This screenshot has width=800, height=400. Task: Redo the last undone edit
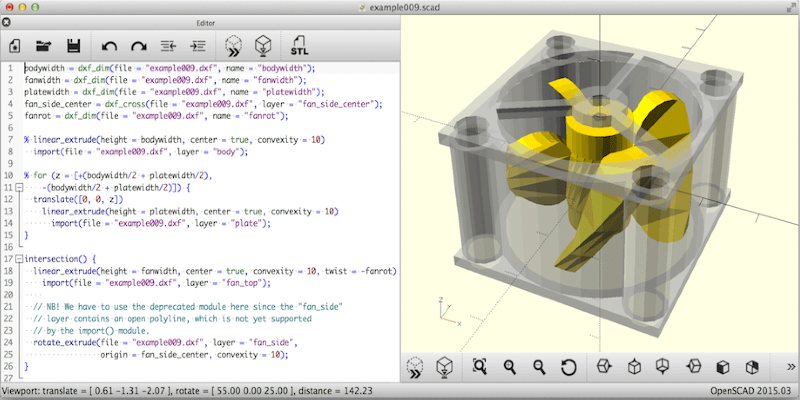[138, 45]
